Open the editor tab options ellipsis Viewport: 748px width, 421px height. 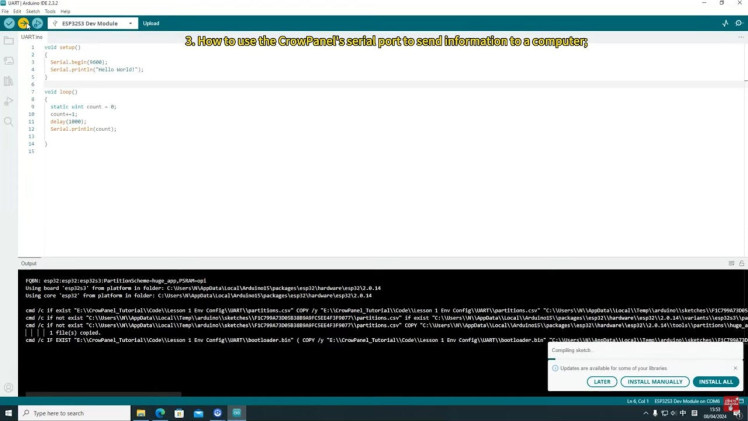(741, 37)
